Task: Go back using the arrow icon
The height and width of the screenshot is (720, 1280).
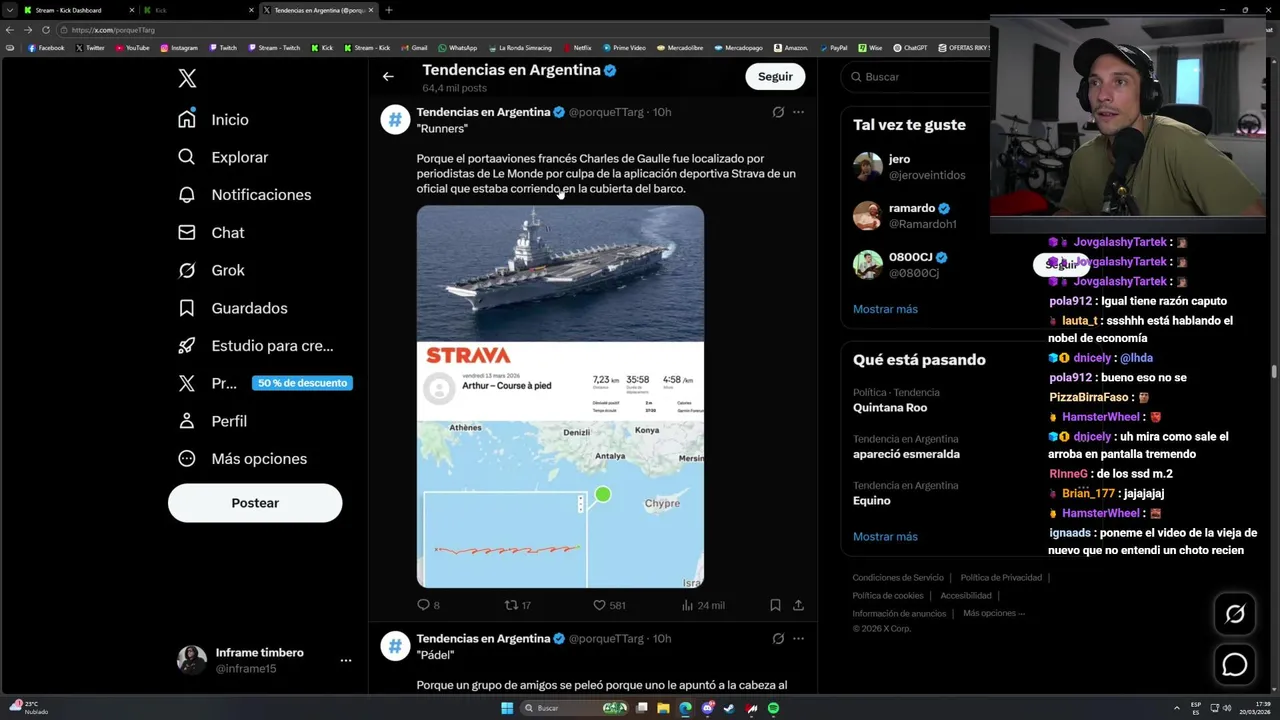Action: 388,76
